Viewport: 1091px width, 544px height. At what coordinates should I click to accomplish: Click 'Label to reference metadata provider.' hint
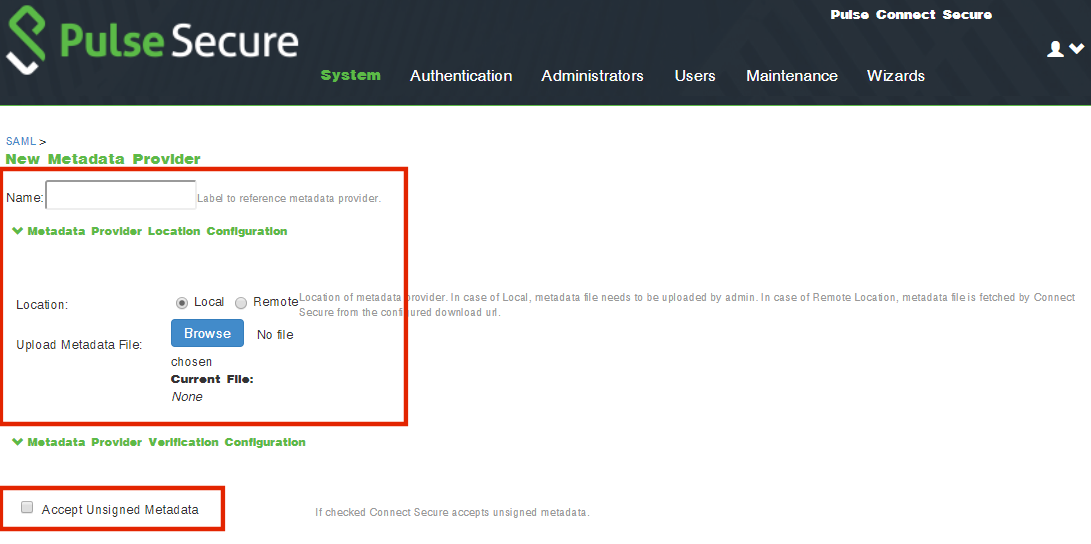pos(289,198)
